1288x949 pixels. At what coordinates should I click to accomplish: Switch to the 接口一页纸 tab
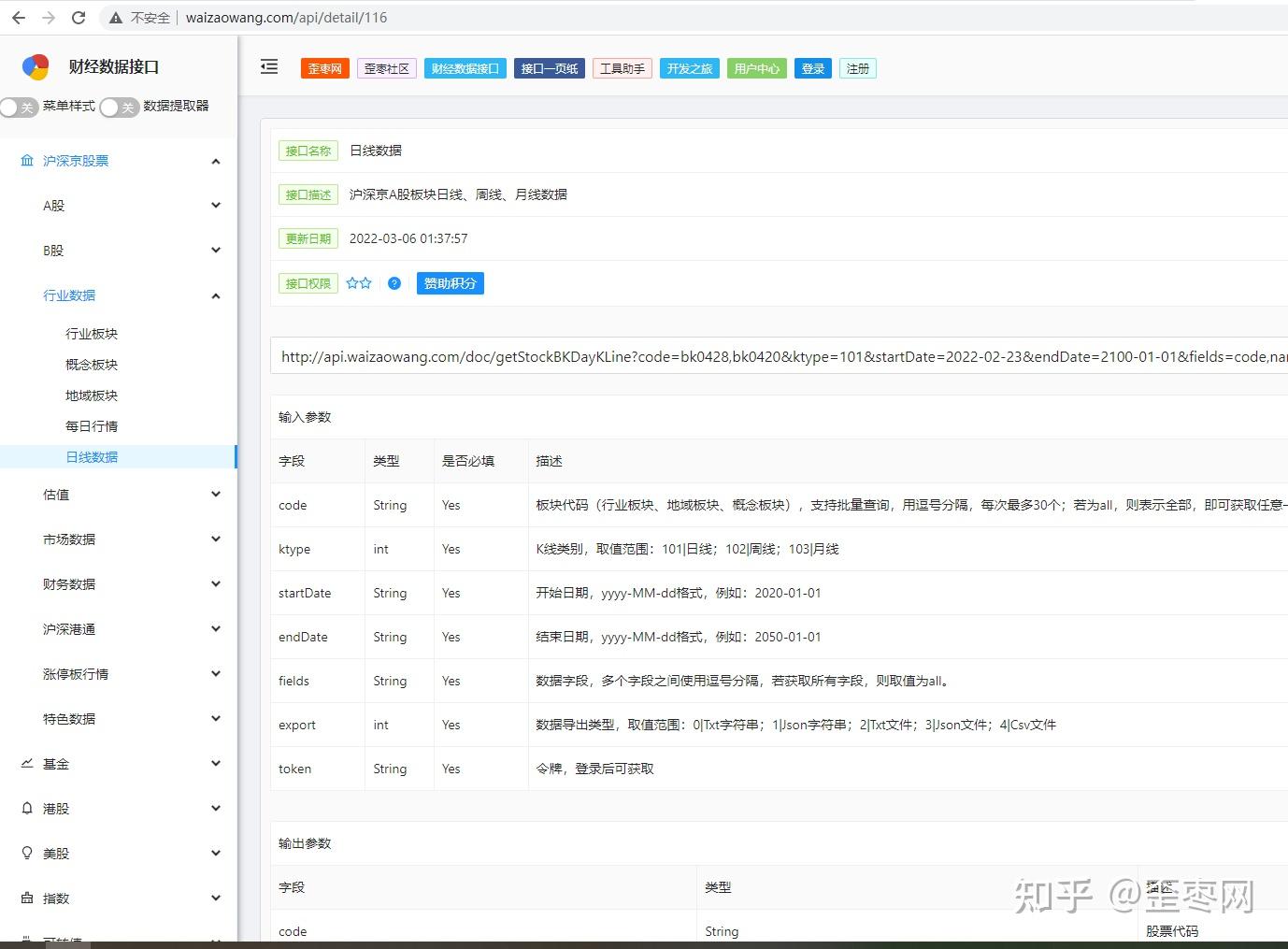[549, 67]
